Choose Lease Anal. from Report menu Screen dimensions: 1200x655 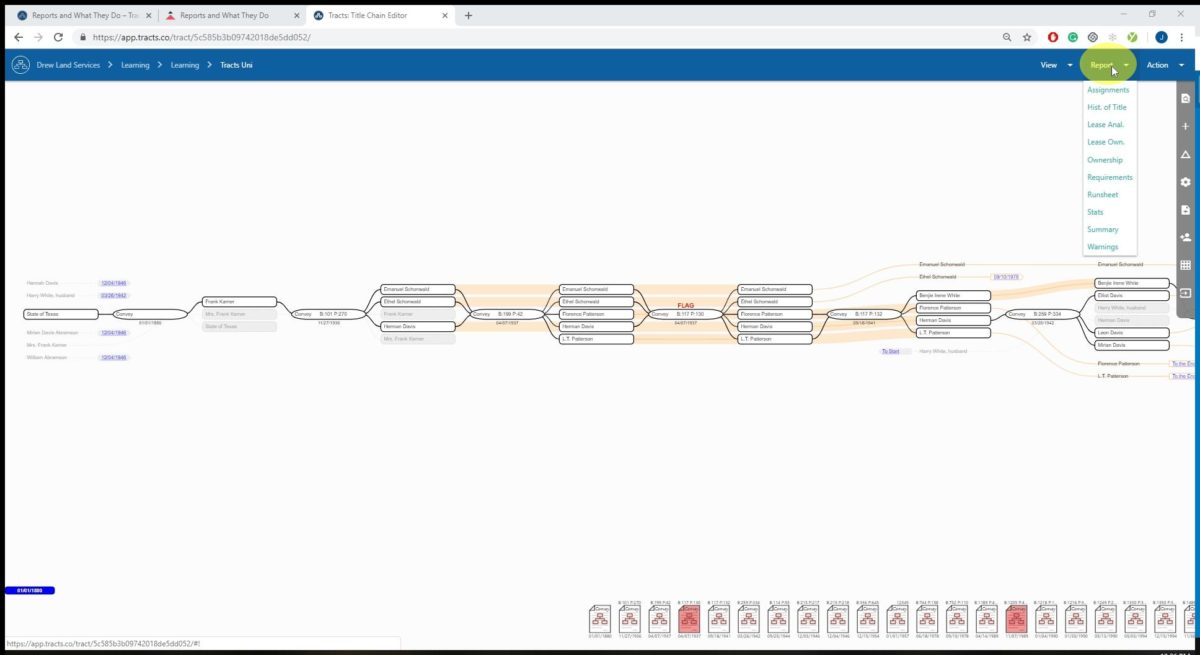coord(1105,125)
